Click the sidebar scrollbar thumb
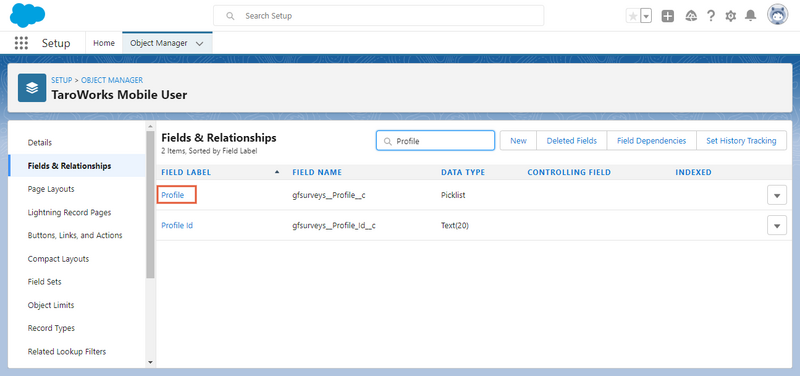The height and width of the screenshot is (376, 800). pyautogui.click(x=150, y=204)
